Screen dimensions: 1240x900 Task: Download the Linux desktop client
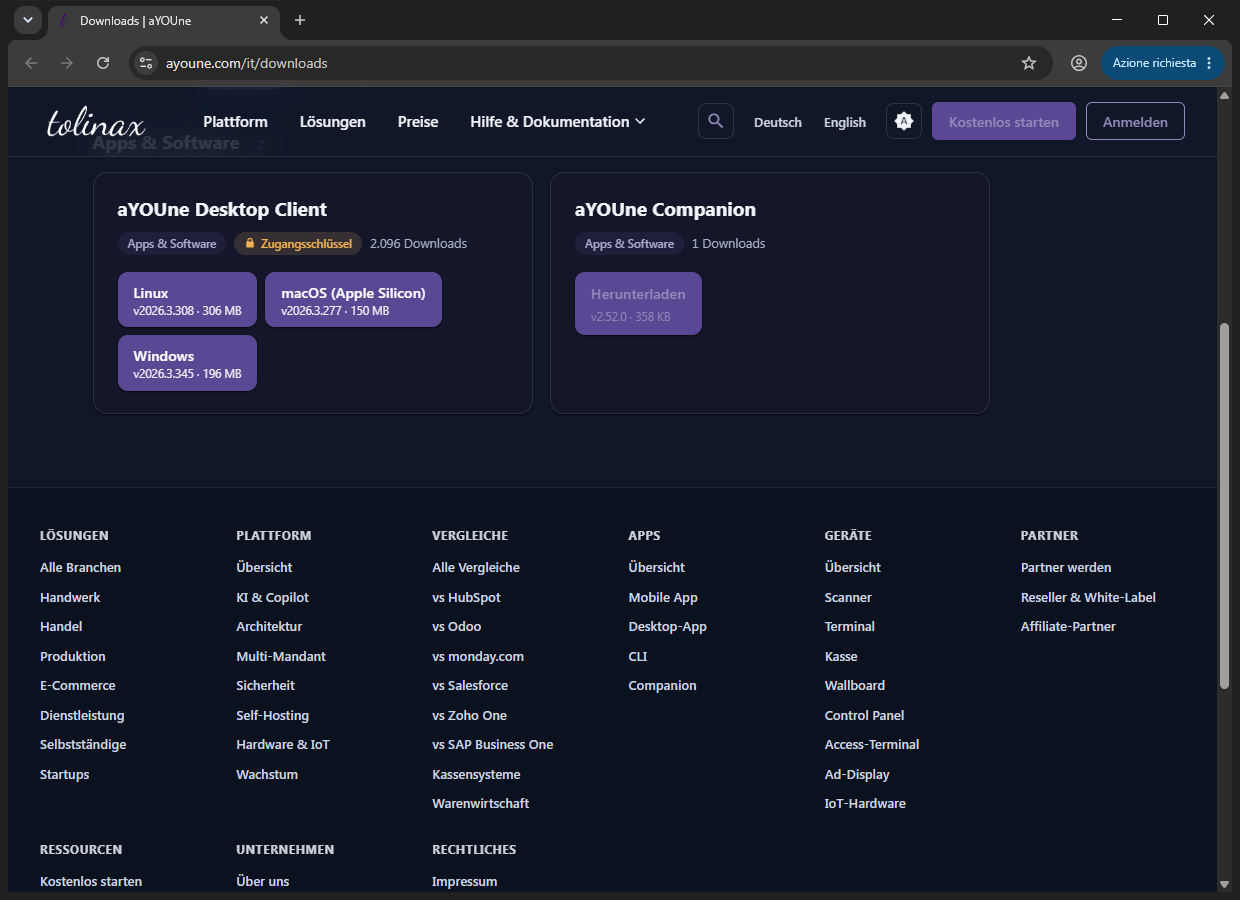click(x=187, y=300)
